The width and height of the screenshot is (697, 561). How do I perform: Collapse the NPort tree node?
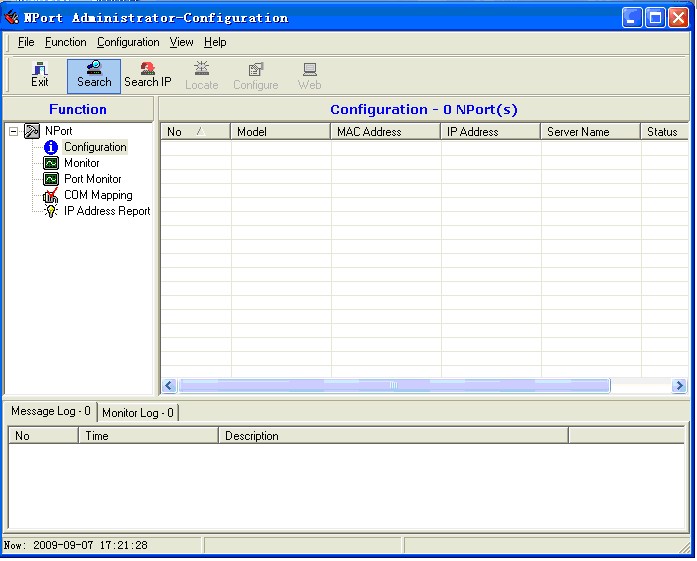[14, 131]
